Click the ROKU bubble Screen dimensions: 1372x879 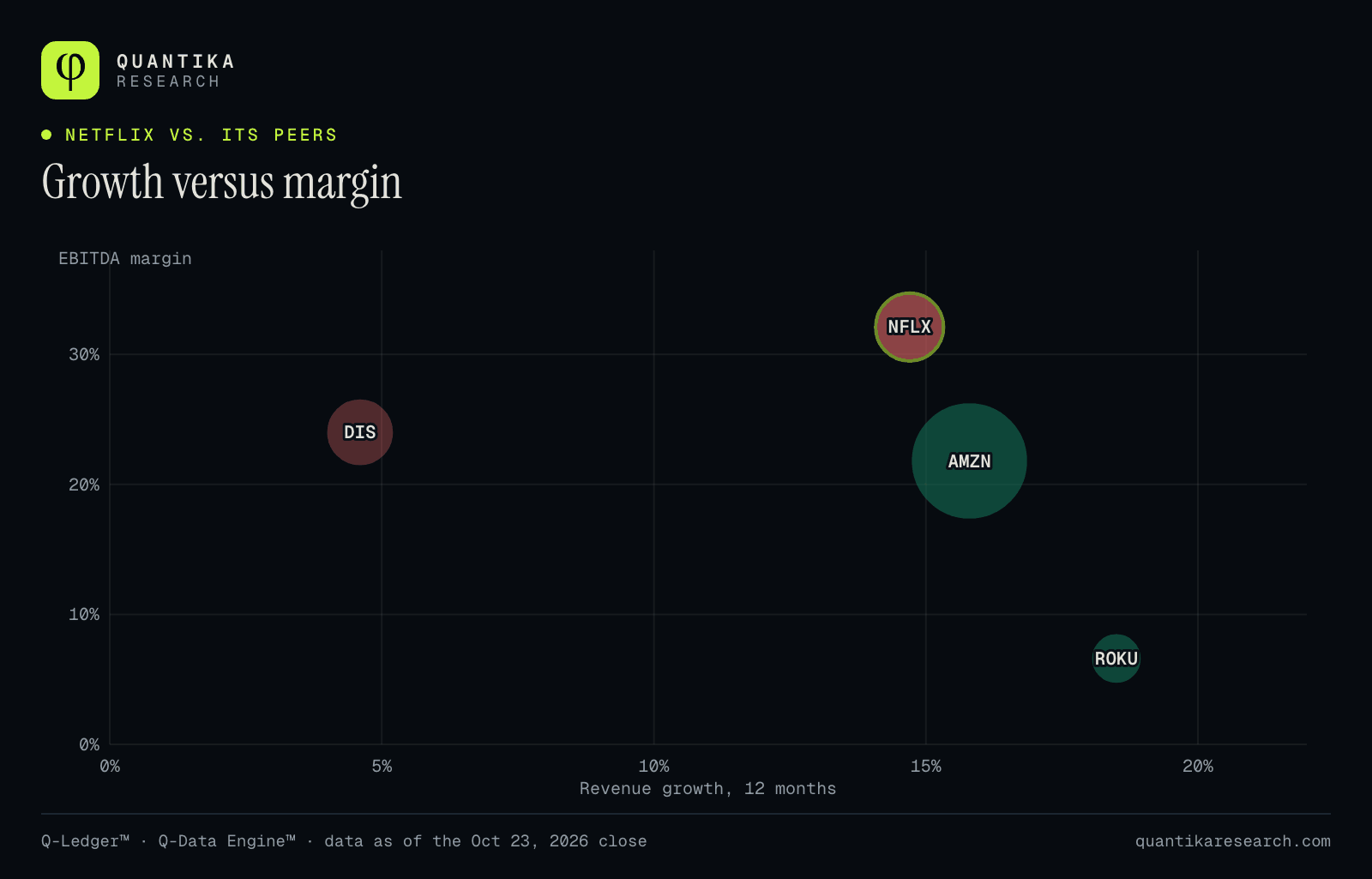click(1116, 659)
